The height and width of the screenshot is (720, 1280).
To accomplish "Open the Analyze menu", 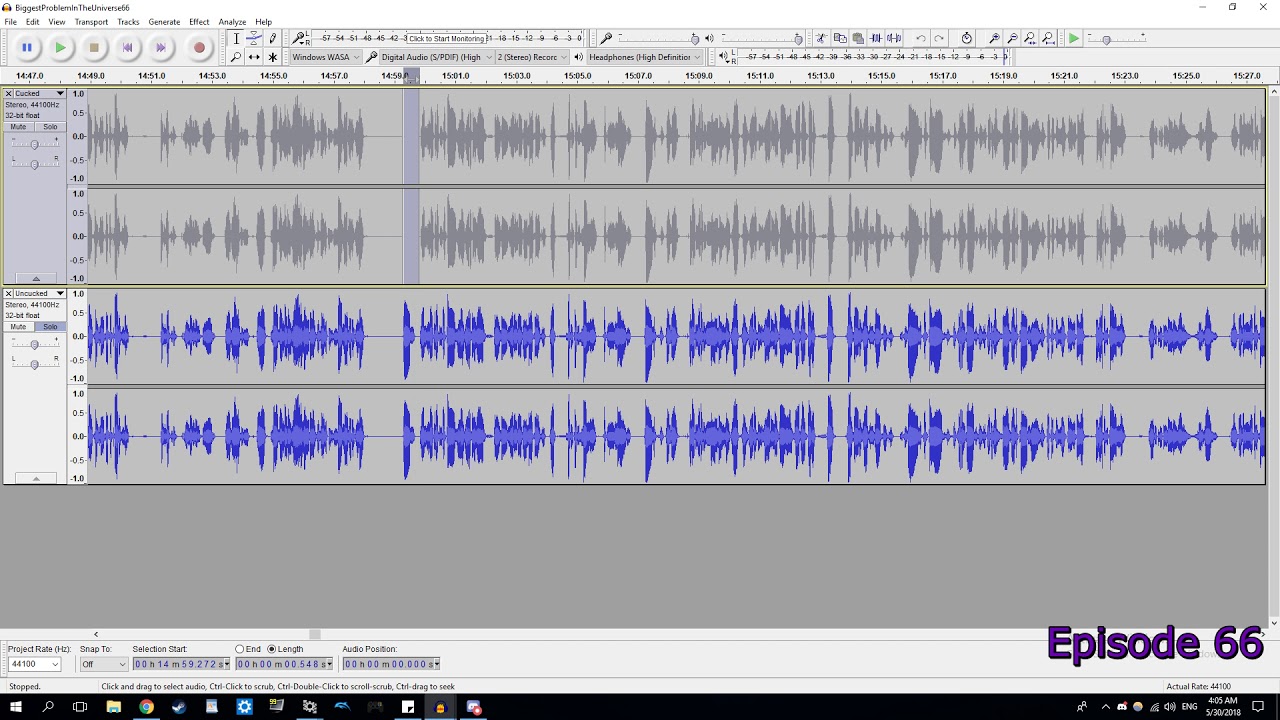I will [x=232, y=22].
